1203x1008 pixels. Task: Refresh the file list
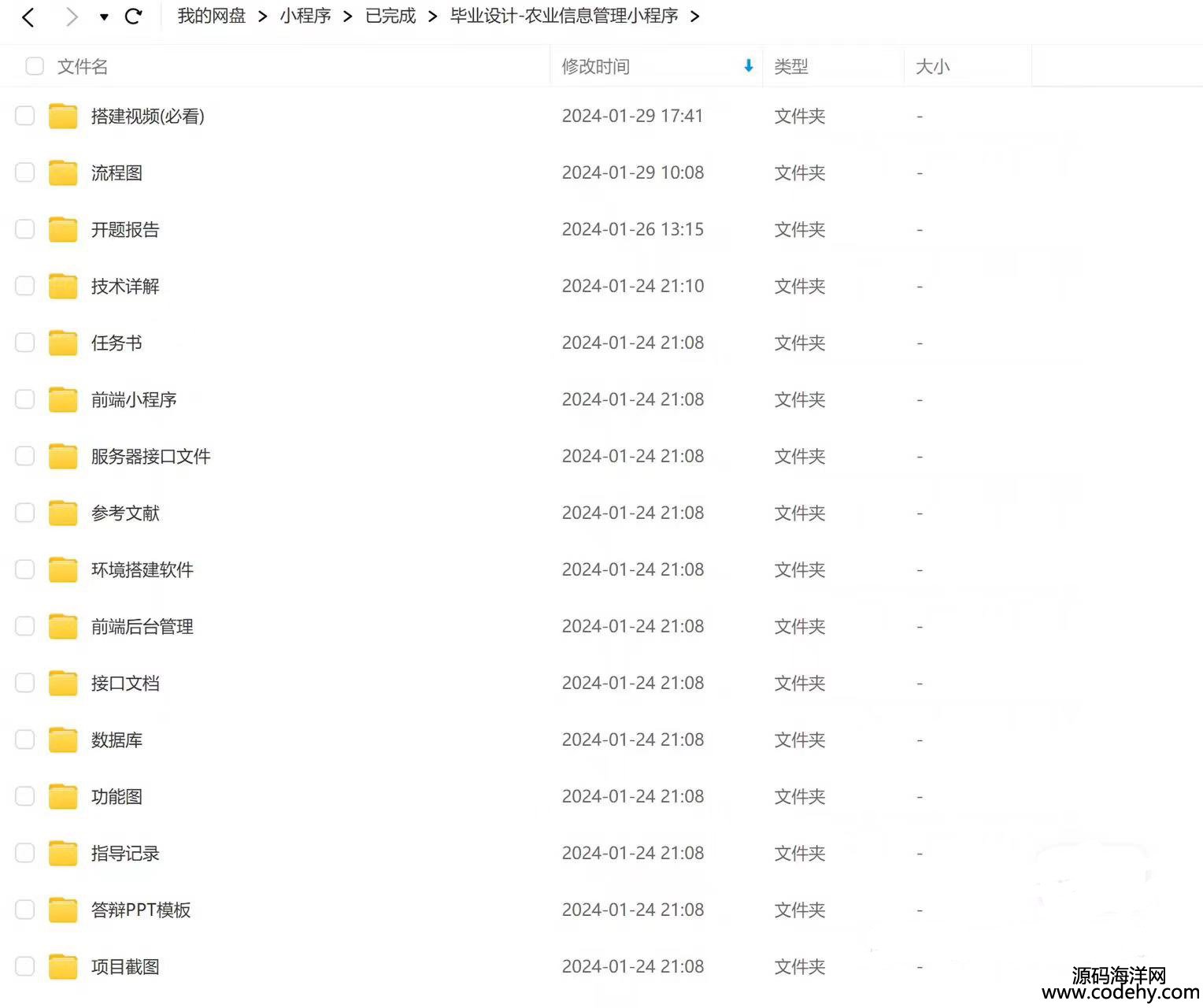tap(134, 16)
